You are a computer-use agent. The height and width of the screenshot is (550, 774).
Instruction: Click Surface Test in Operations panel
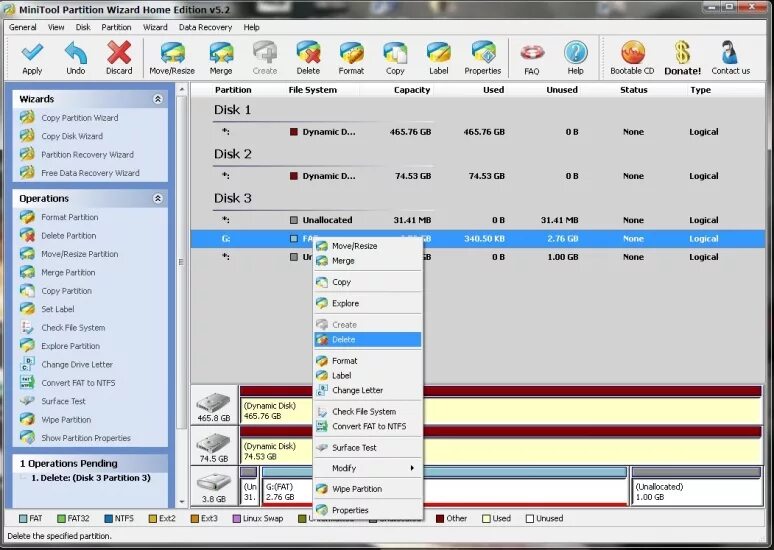click(x=63, y=401)
